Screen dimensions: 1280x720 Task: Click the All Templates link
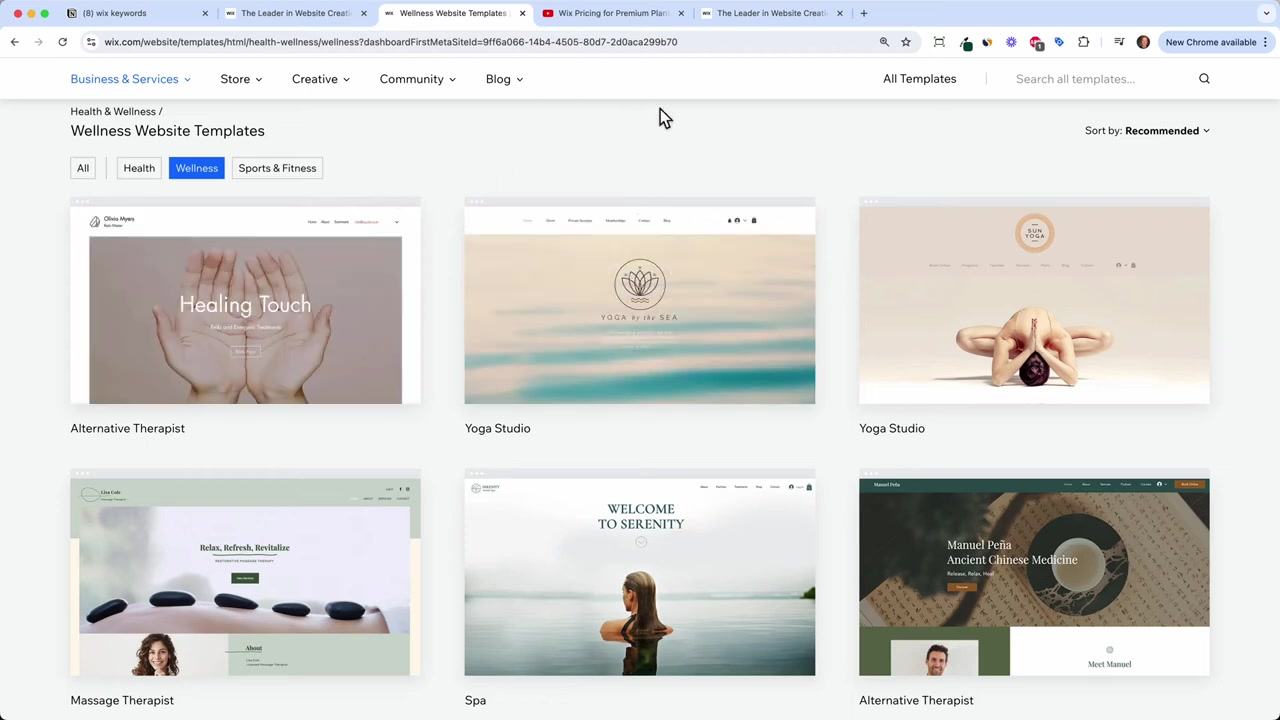[919, 79]
